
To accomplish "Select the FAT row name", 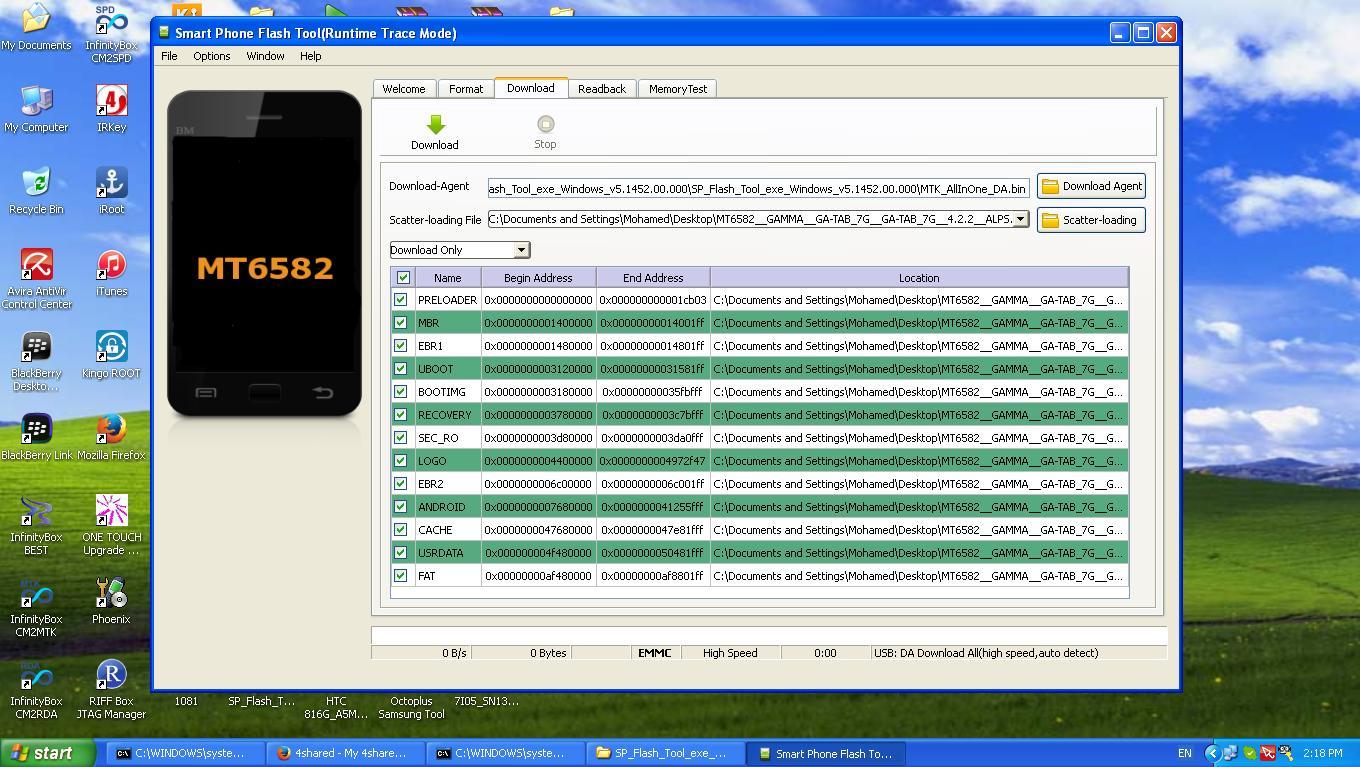I will 427,576.
